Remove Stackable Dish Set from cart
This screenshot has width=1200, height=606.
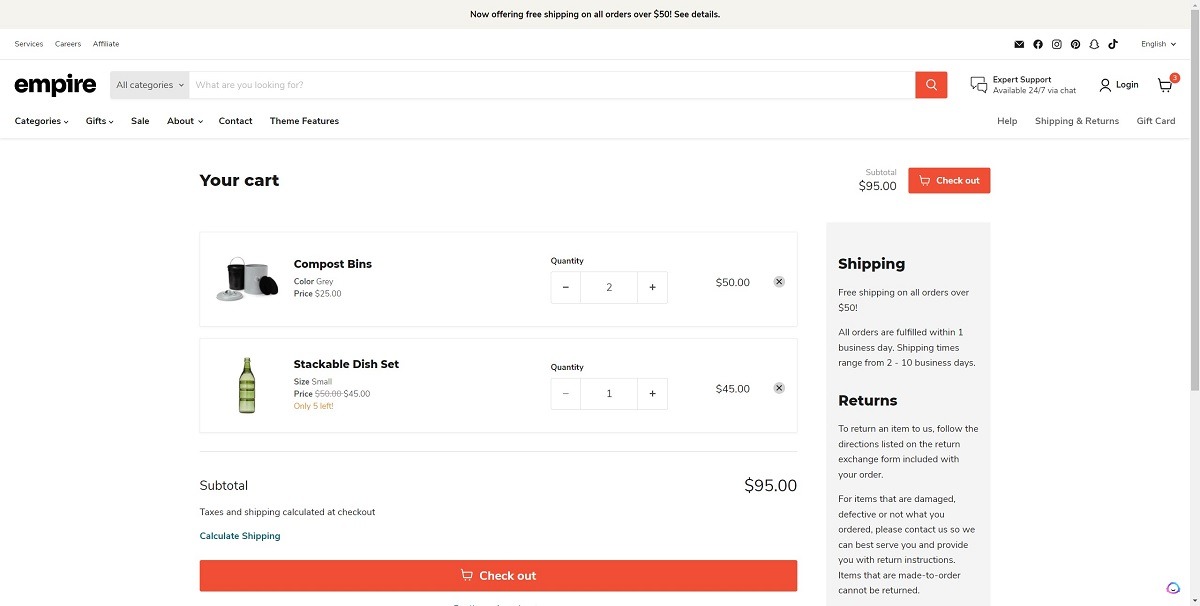click(x=779, y=387)
